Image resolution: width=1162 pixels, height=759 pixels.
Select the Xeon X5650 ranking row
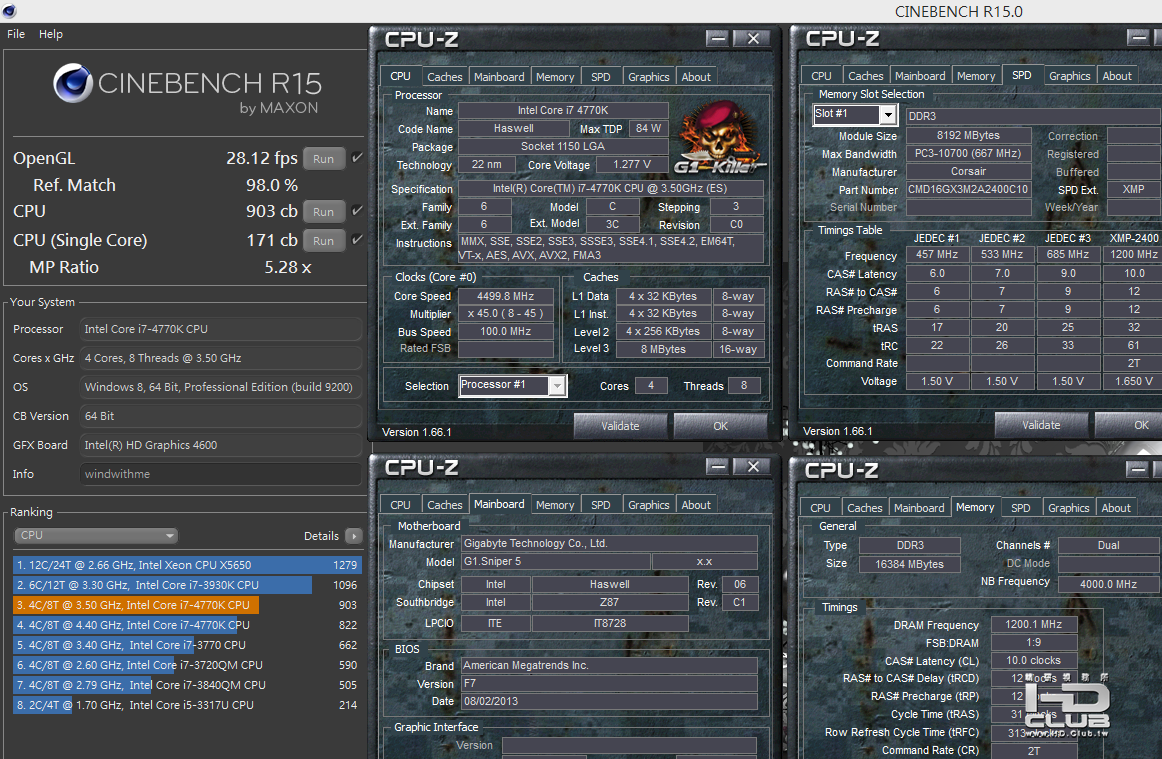(x=187, y=565)
